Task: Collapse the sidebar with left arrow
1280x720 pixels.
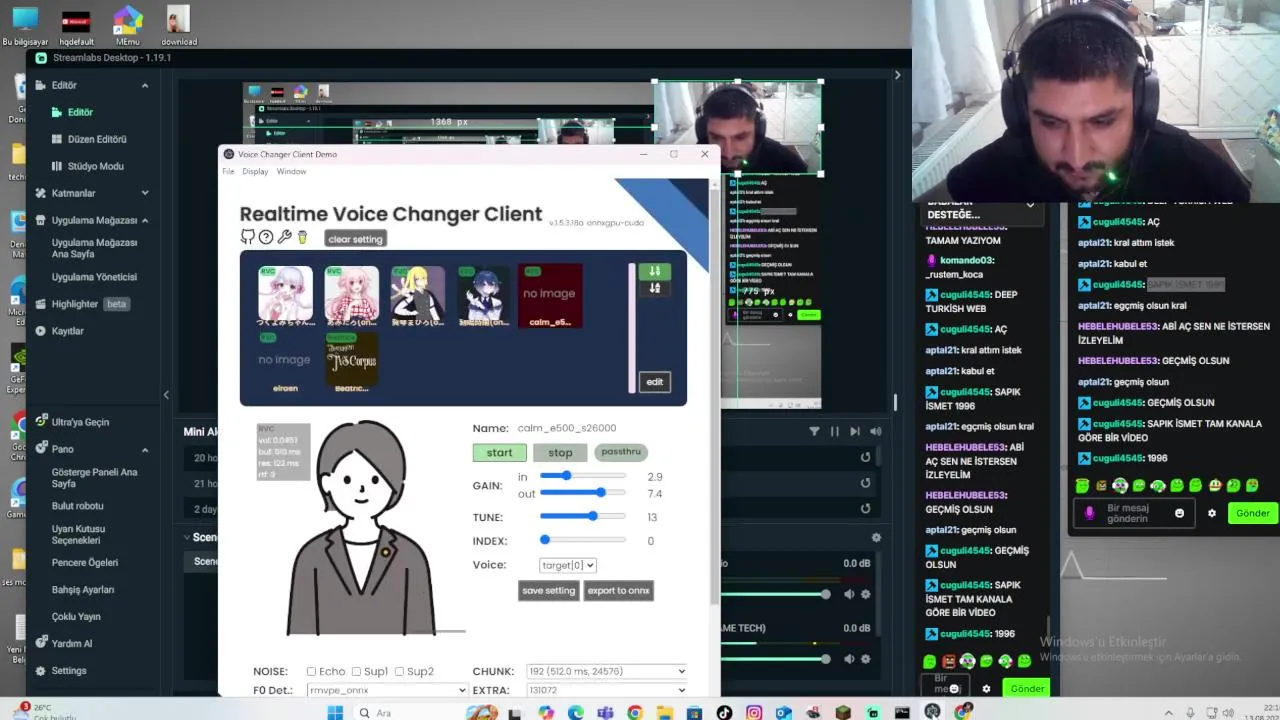Action: point(166,395)
